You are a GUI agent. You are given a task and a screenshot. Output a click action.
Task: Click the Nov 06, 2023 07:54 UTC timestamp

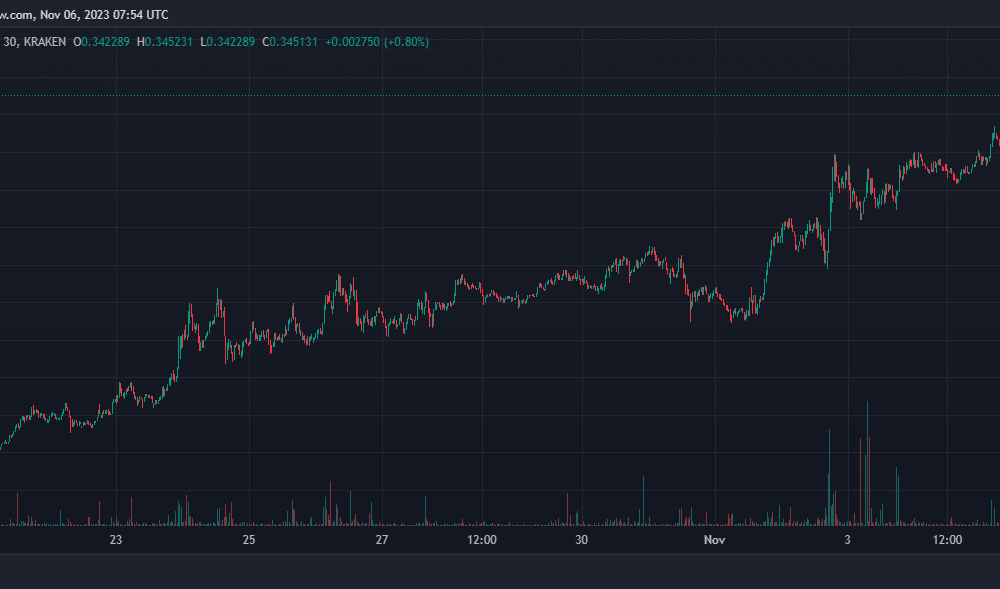tap(105, 14)
